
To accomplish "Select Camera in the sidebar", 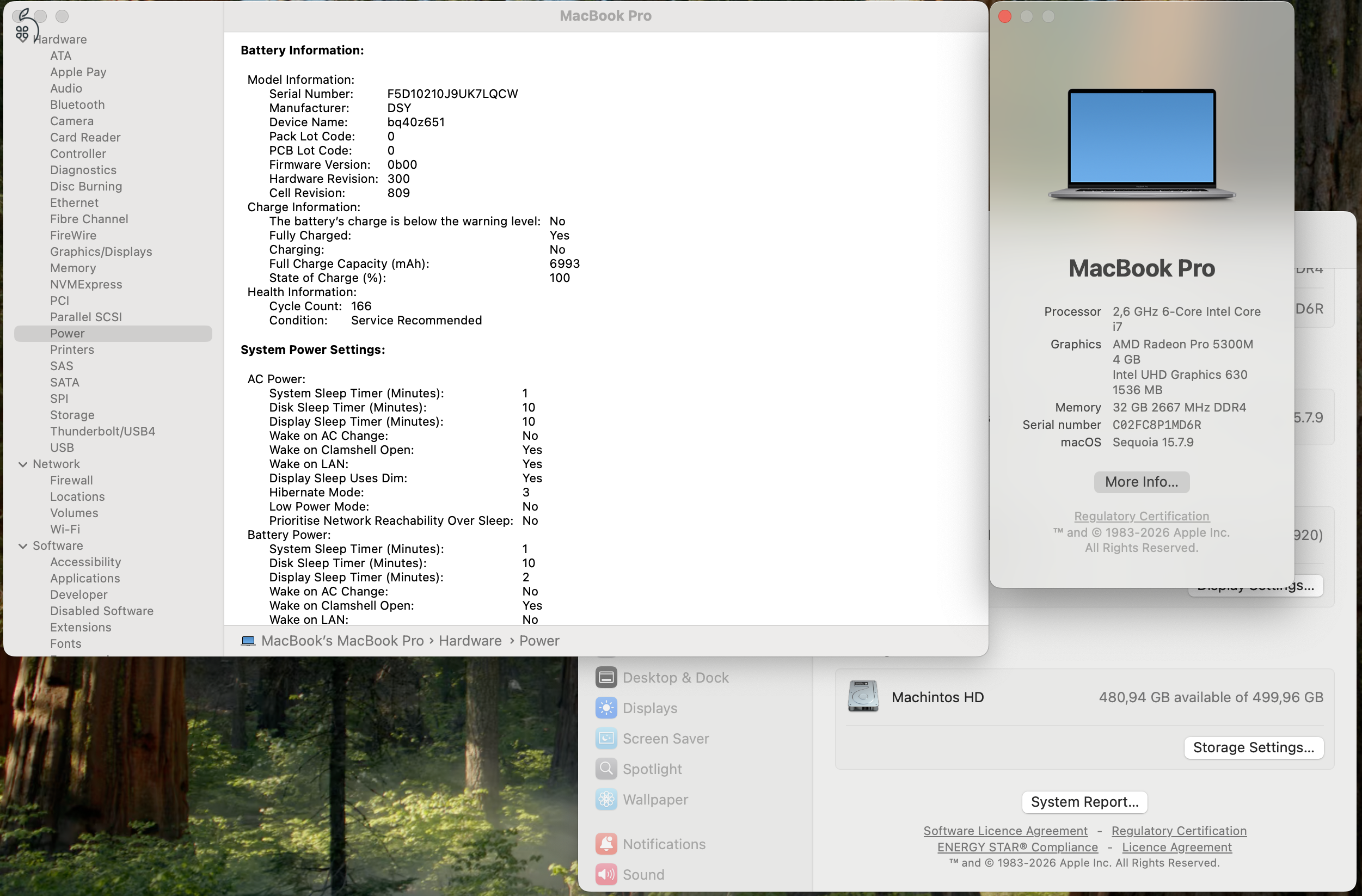I will tap(72, 121).
